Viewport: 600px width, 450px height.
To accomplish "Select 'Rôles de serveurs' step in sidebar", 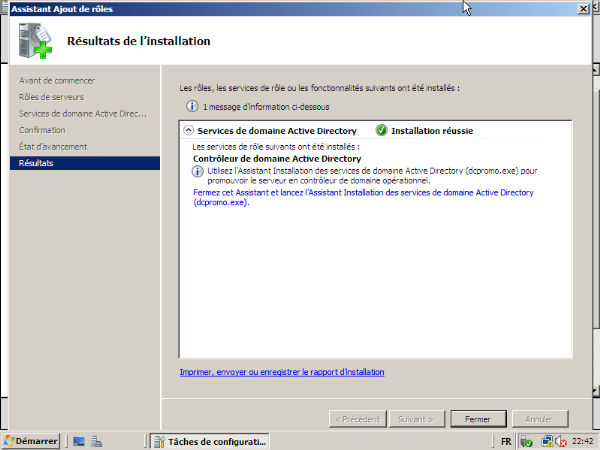I will pyautogui.click(x=51, y=97).
